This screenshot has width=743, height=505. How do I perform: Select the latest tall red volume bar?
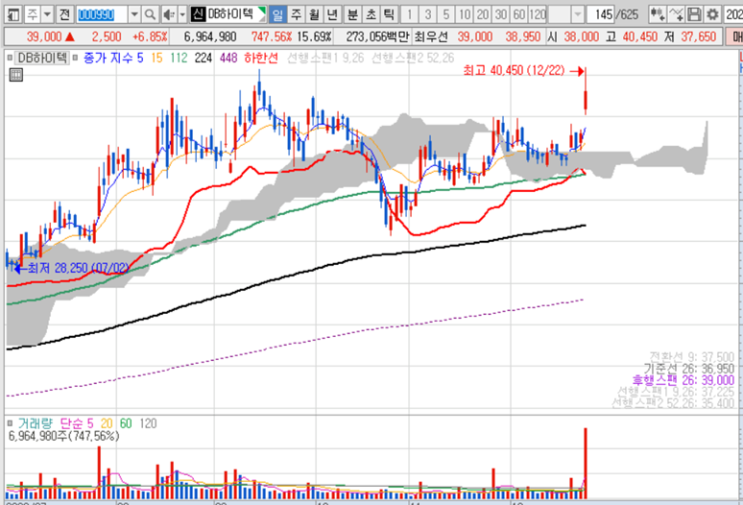tap(586, 463)
